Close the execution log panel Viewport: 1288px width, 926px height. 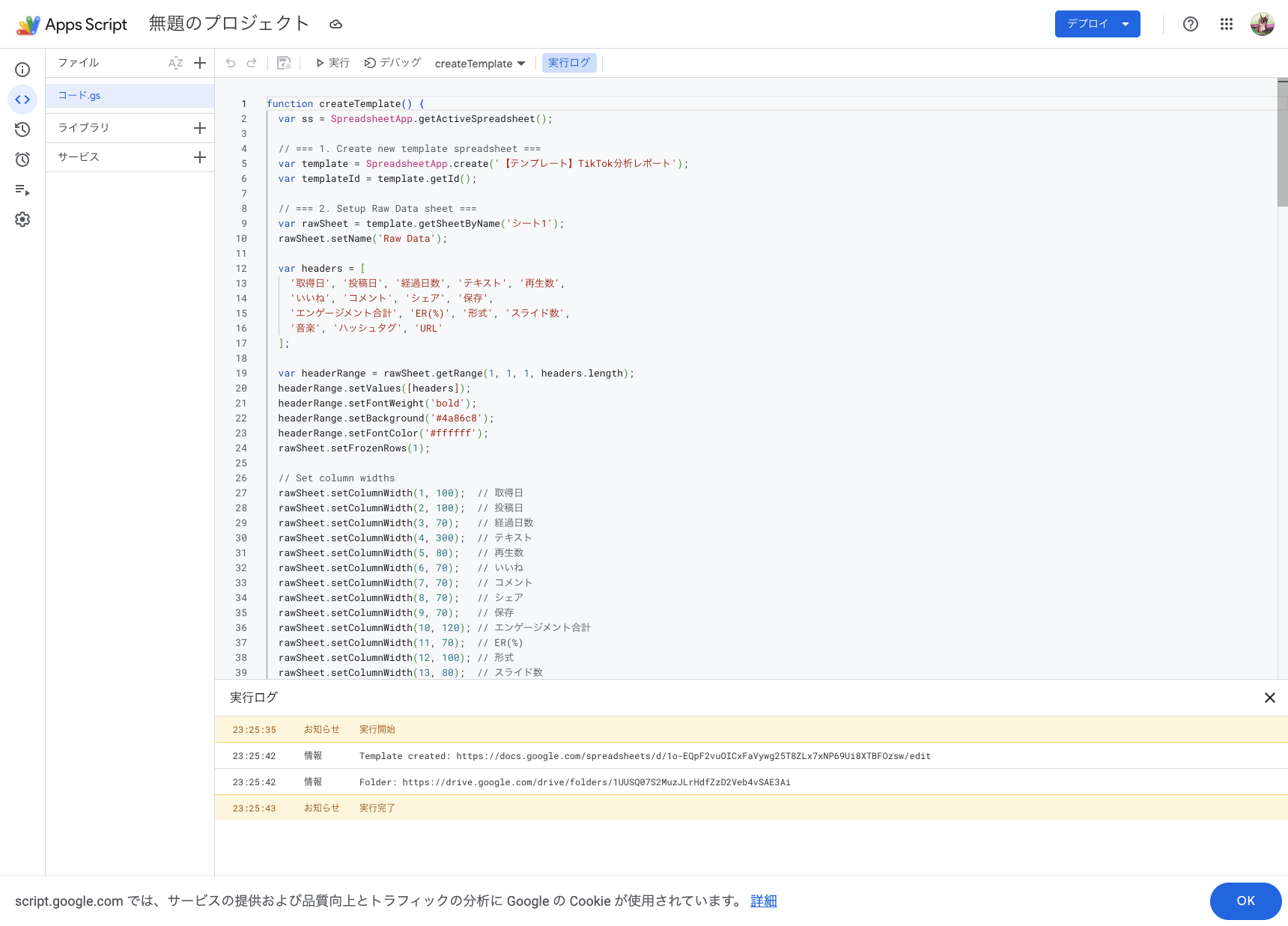pos(1270,698)
